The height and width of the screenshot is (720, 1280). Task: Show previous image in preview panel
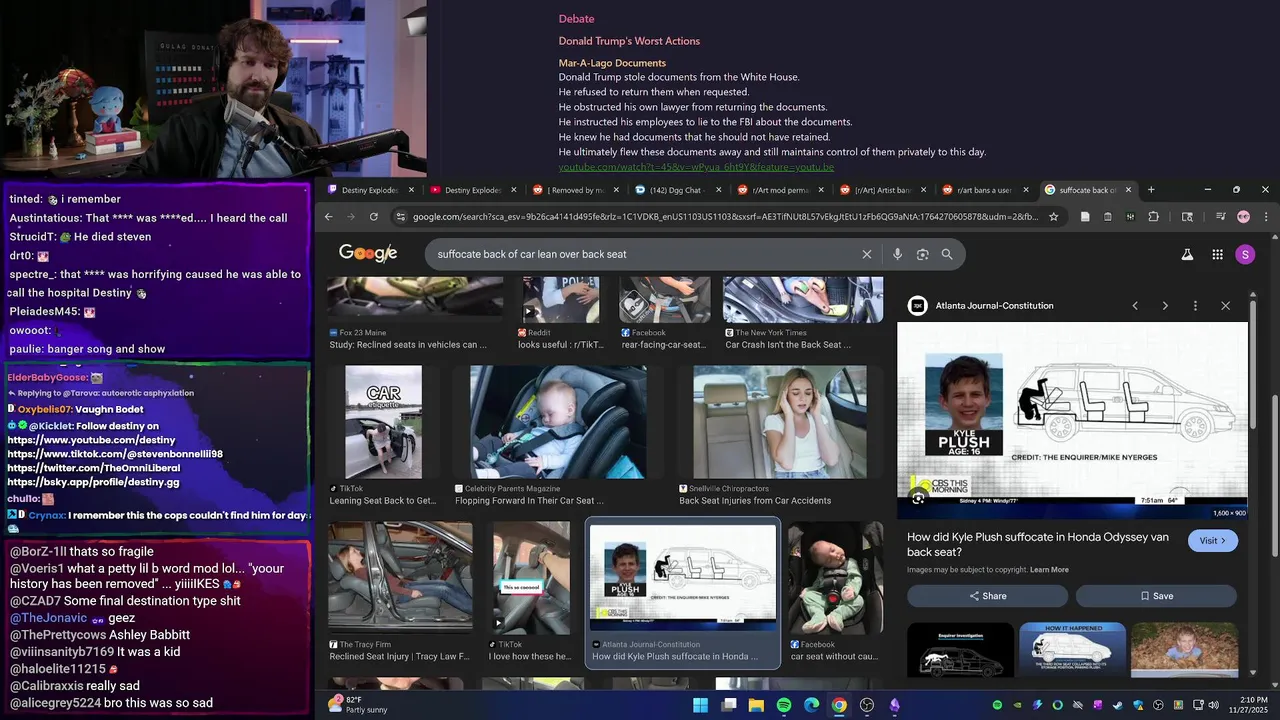pos(1135,306)
